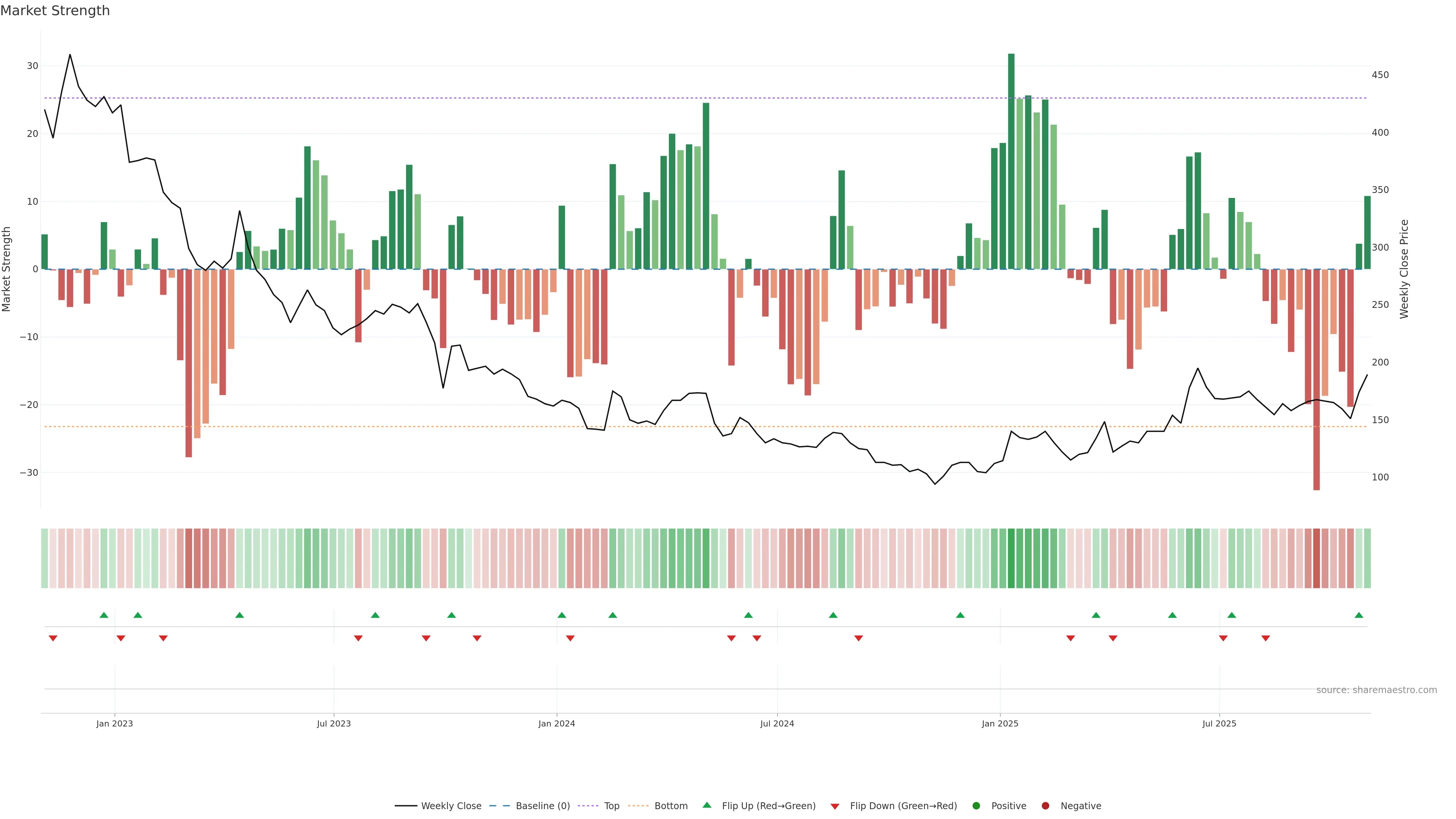
Task: Click the Weekly Close Price axis title
Action: [1404, 269]
